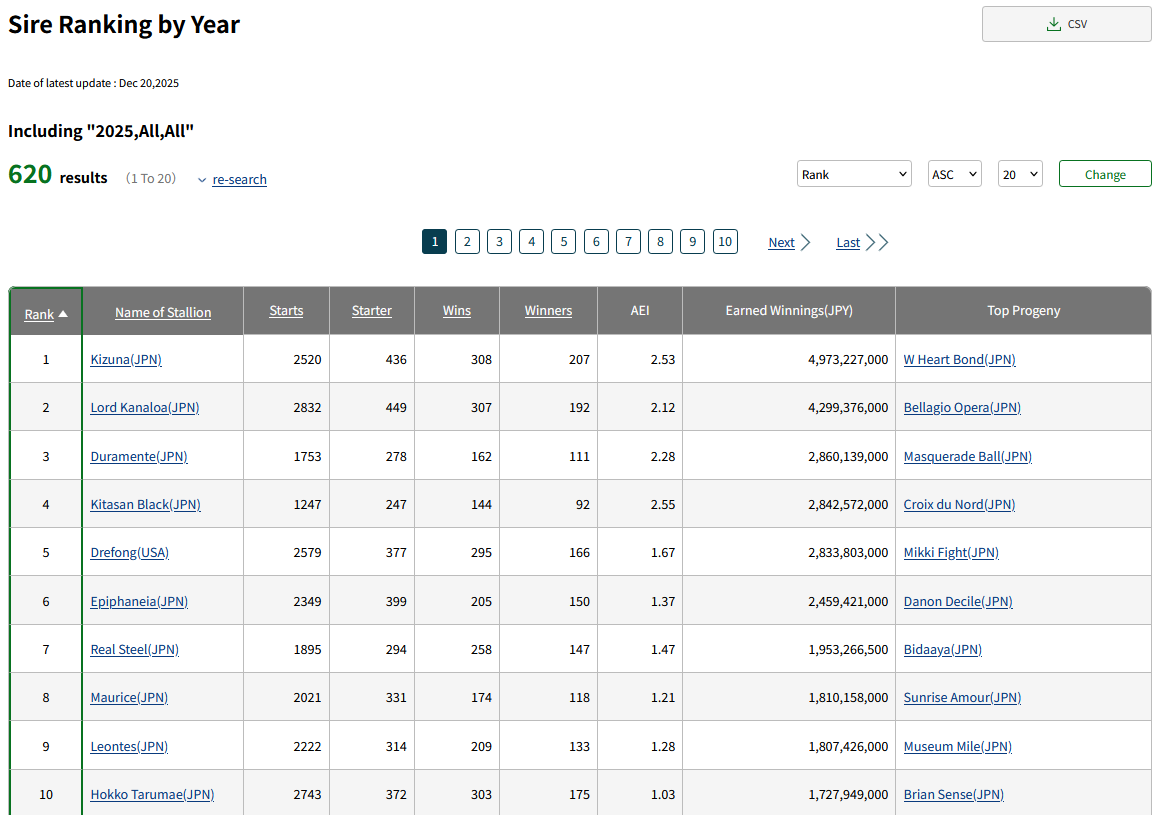Open progeny Croix du Nord(JPN) link
Screen dimensions: 1155x815
coord(959,505)
